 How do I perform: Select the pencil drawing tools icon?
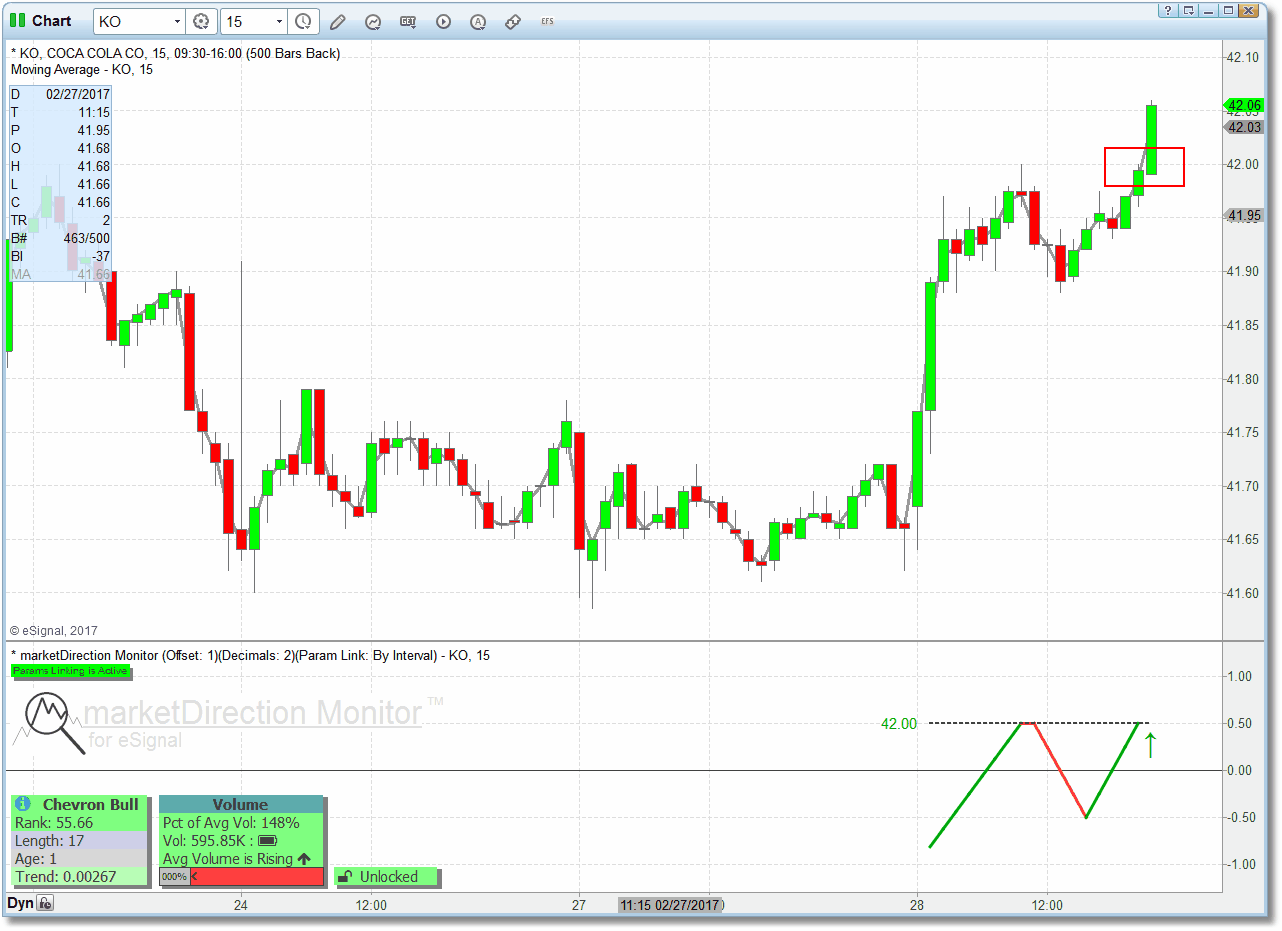pyautogui.click(x=337, y=21)
